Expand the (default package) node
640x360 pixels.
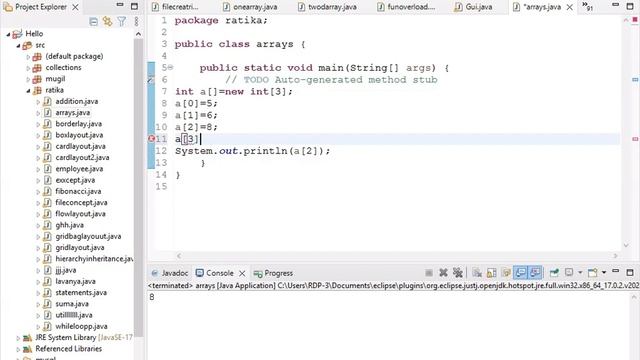[28, 57]
